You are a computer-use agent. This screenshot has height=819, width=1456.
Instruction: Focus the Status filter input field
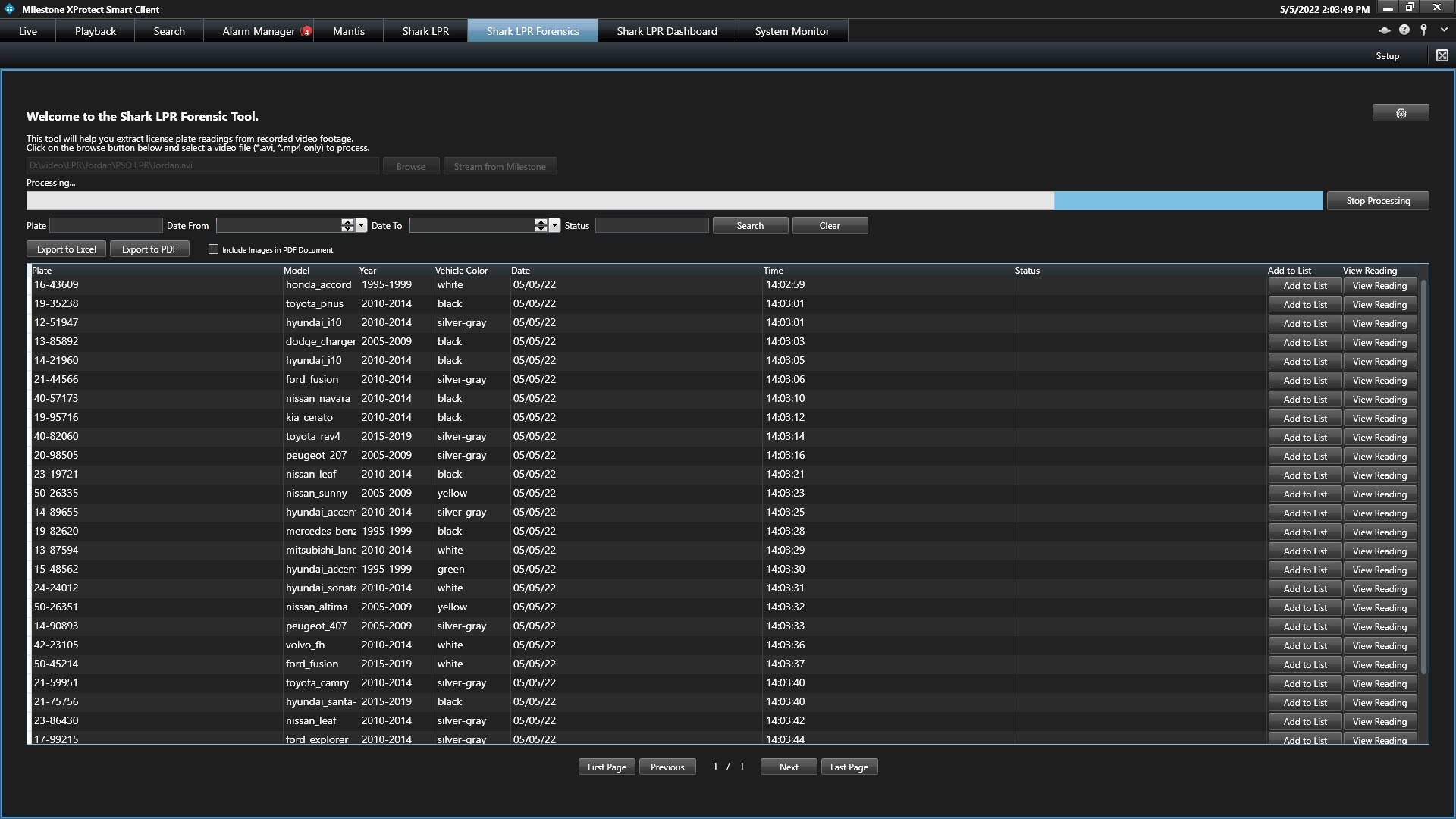tap(652, 225)
